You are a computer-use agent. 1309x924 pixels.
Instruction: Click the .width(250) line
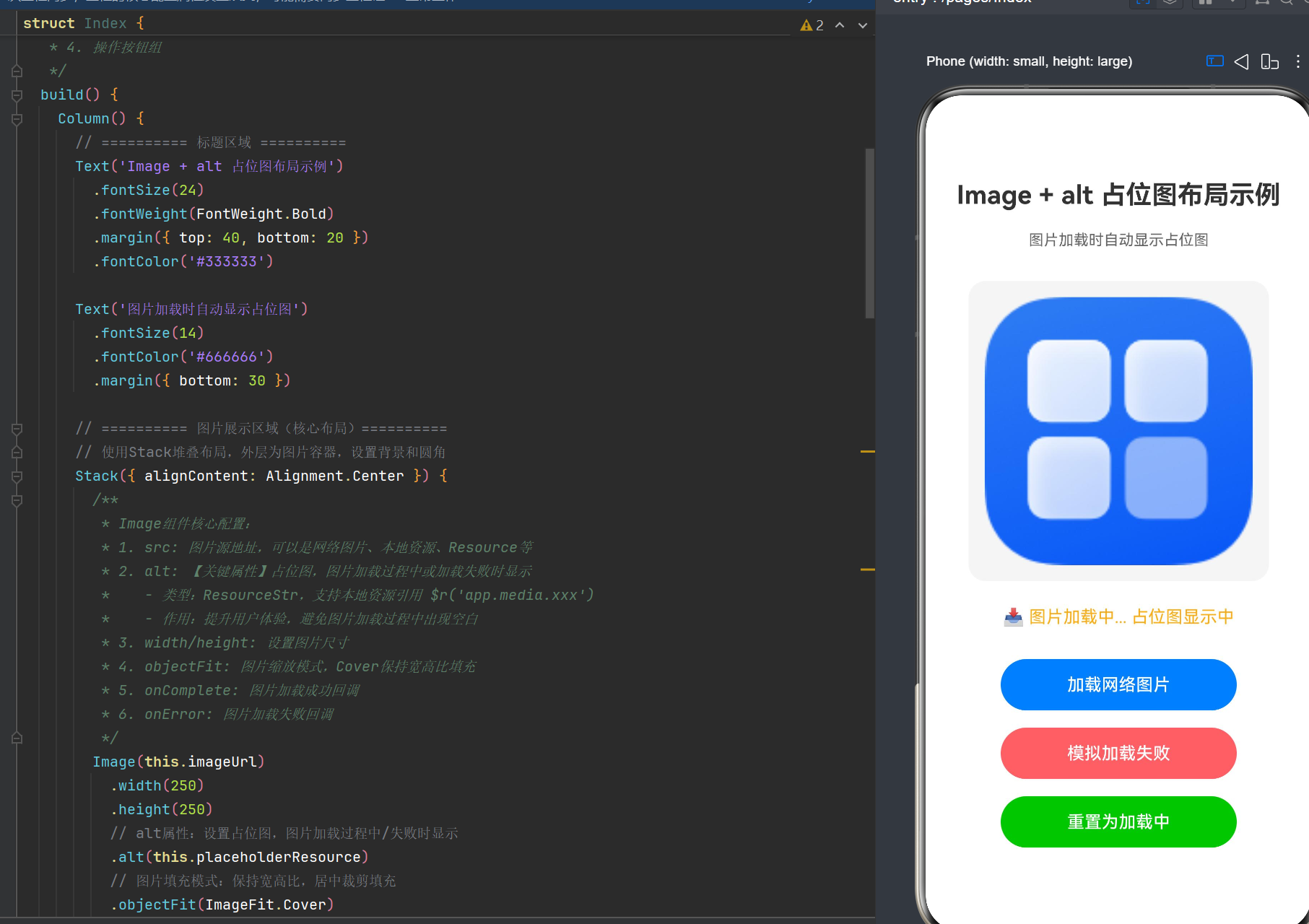pos(157,786)
